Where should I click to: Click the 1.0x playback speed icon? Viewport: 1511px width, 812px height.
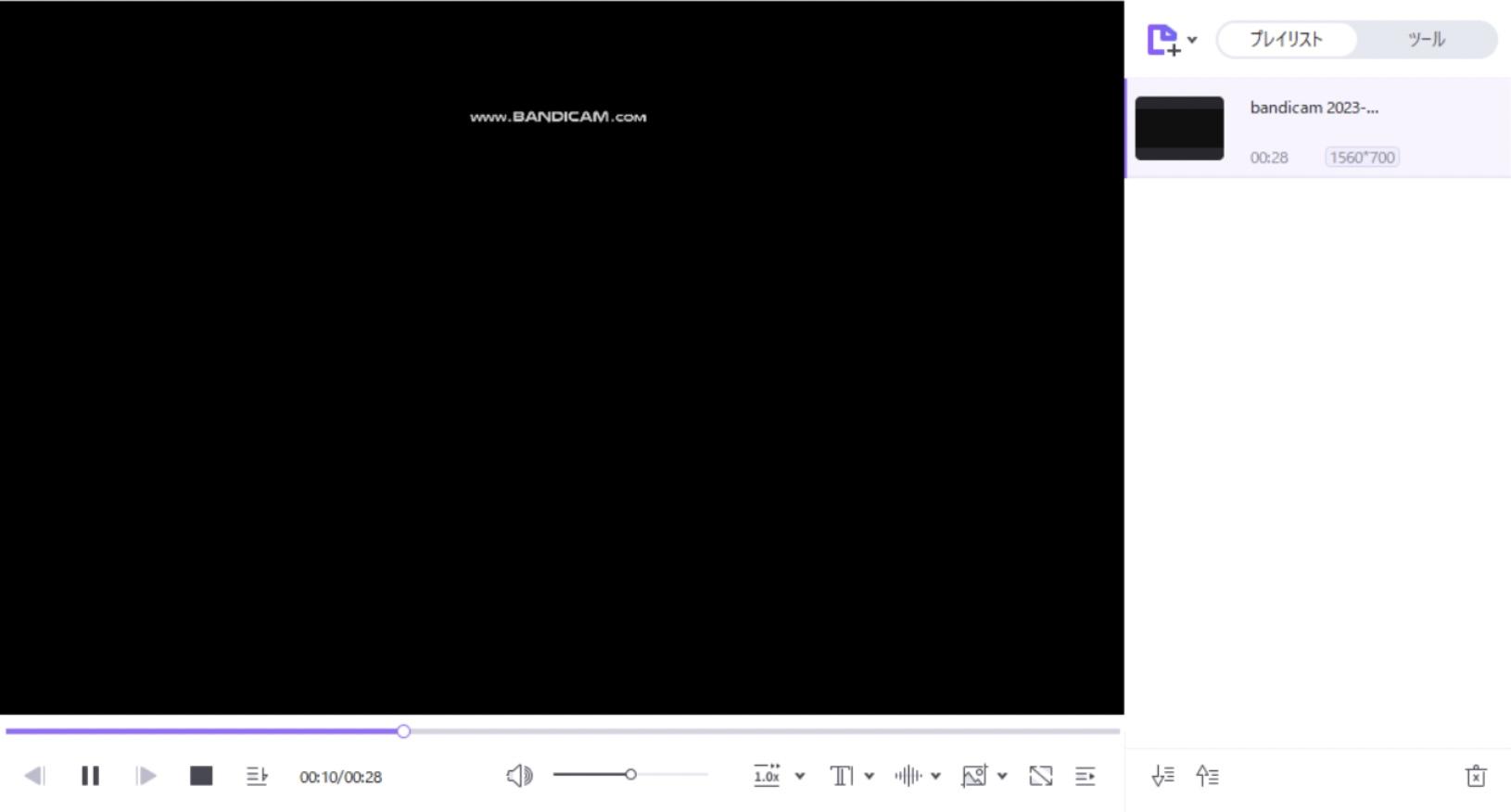click(x=767, y=775)
